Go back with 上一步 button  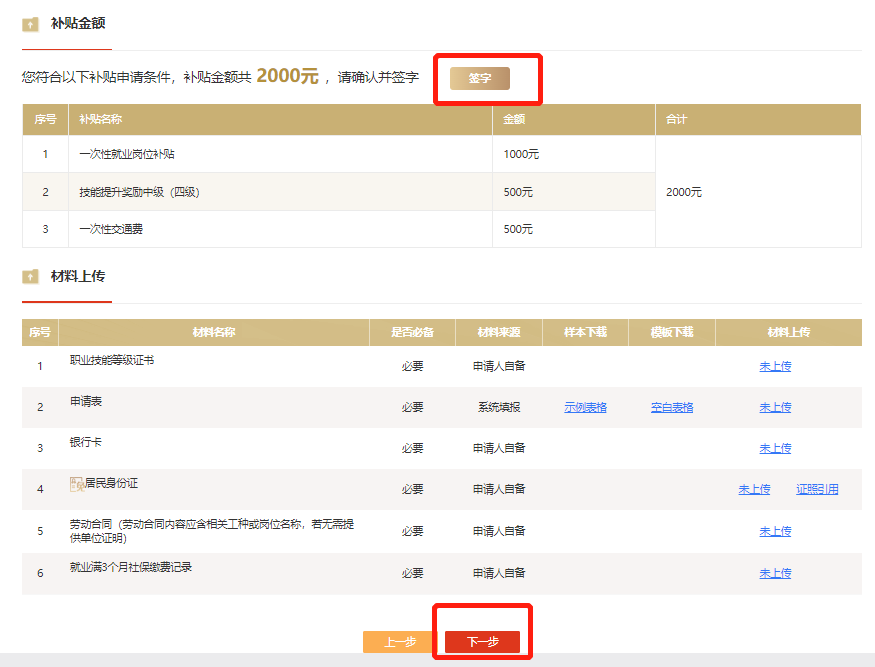click(x=400, y=642)
